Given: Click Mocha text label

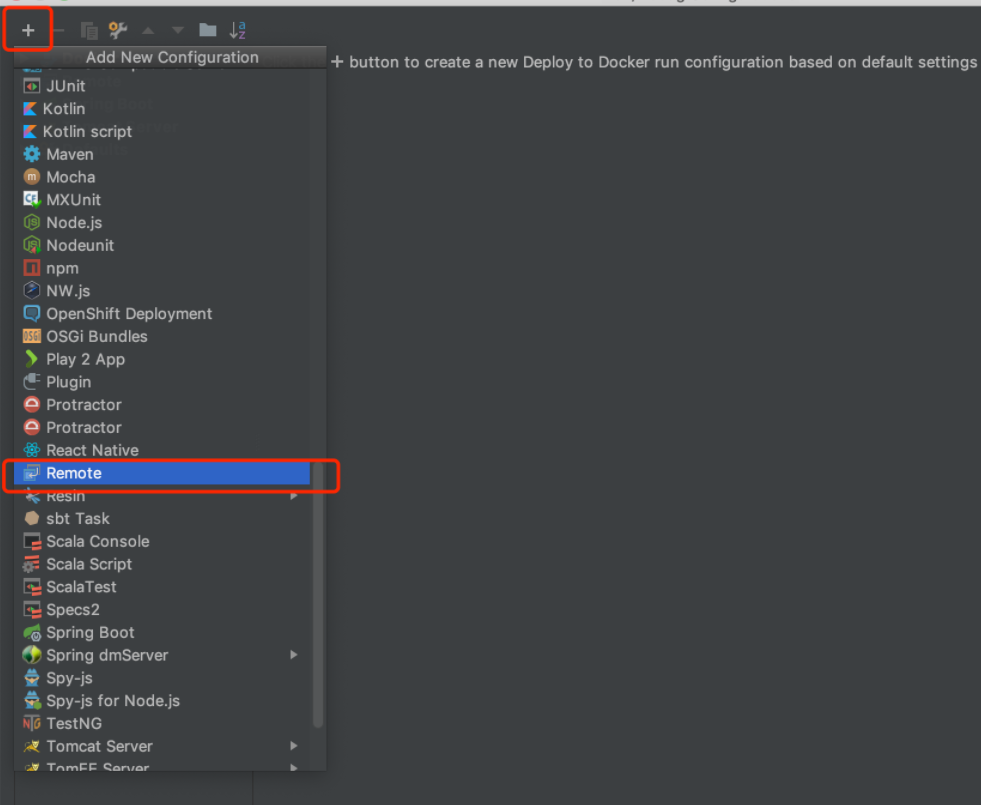Looking at the screenshot, I should pyautogui.click(x=71, y=177).
